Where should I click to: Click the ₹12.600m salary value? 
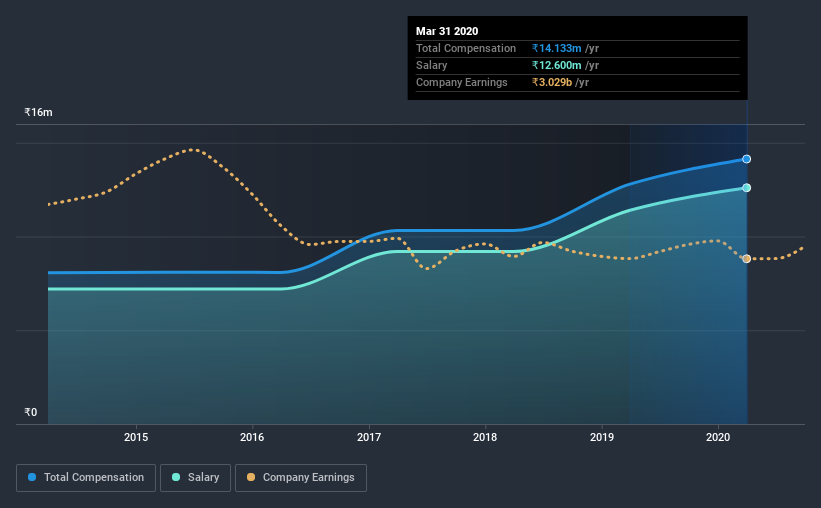557,65
